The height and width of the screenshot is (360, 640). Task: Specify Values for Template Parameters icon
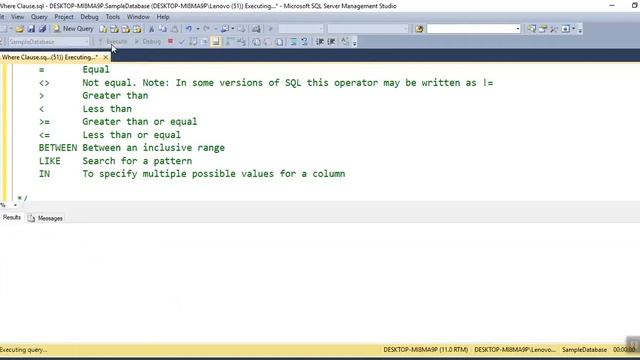(345, 42)
